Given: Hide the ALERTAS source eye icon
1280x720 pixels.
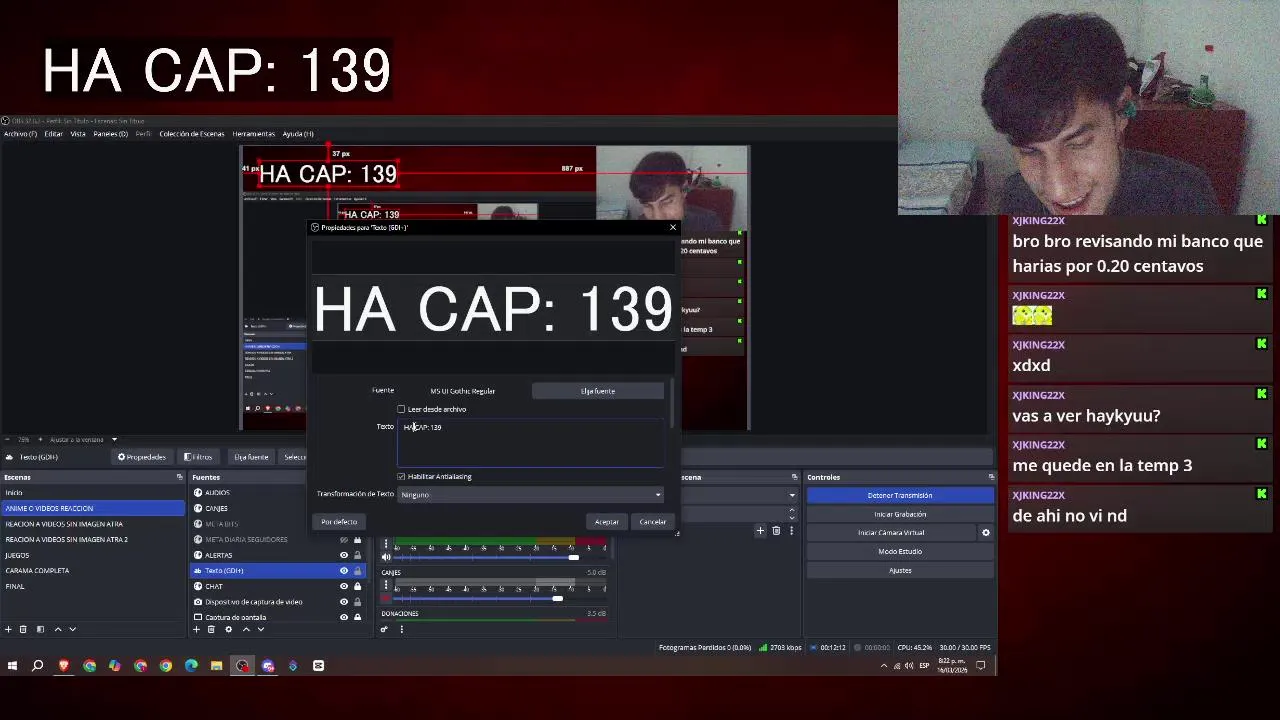Looking at the screenshot, I should point(344,555).
